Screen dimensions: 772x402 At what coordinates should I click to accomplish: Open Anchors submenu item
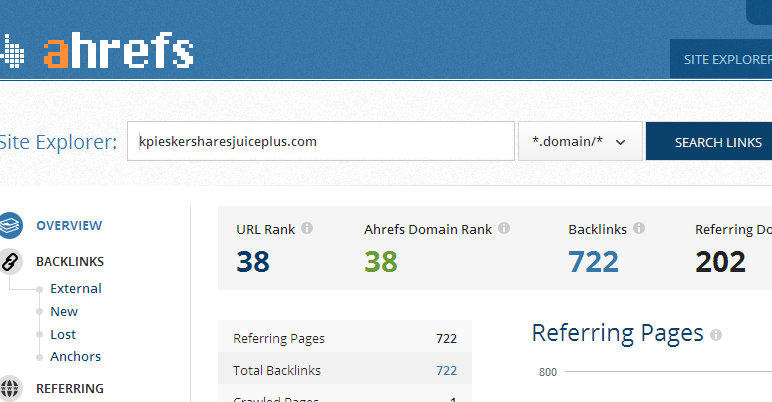pos(75,356)
